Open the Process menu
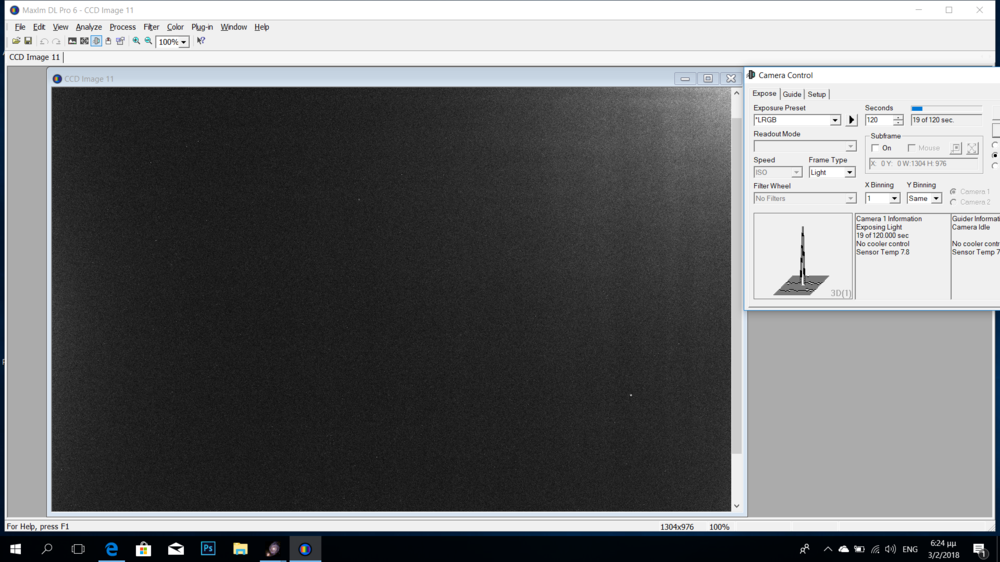This screenshot has width=1000, height=562. coord(122,27)
